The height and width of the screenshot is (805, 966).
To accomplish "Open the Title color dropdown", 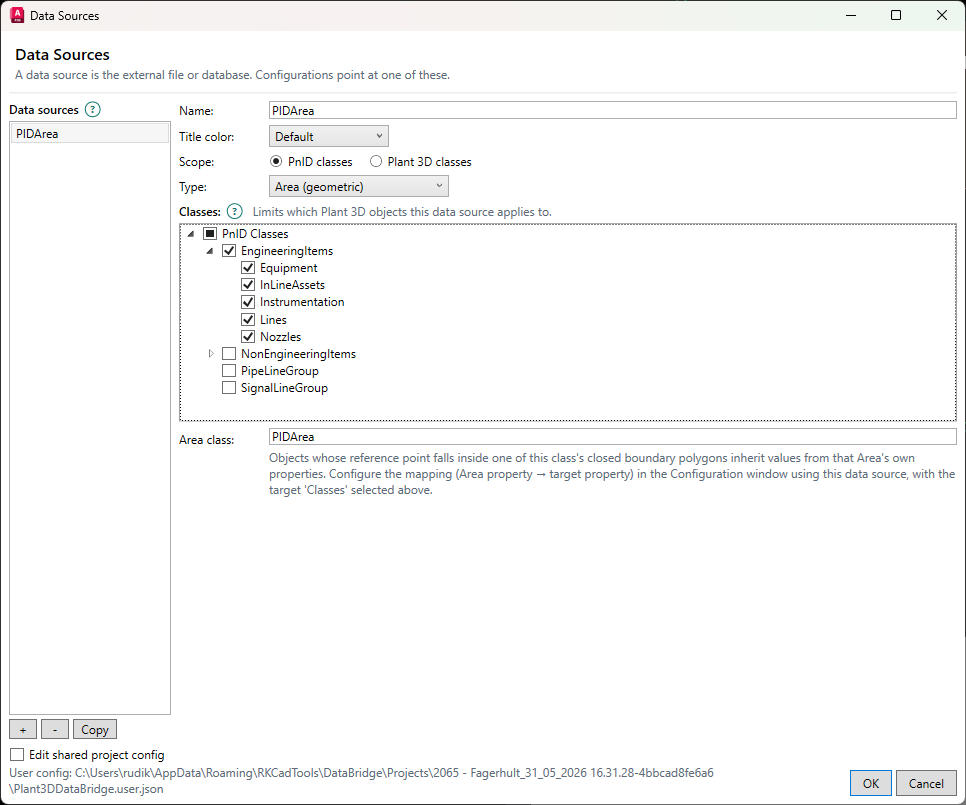I will (328, 136).
